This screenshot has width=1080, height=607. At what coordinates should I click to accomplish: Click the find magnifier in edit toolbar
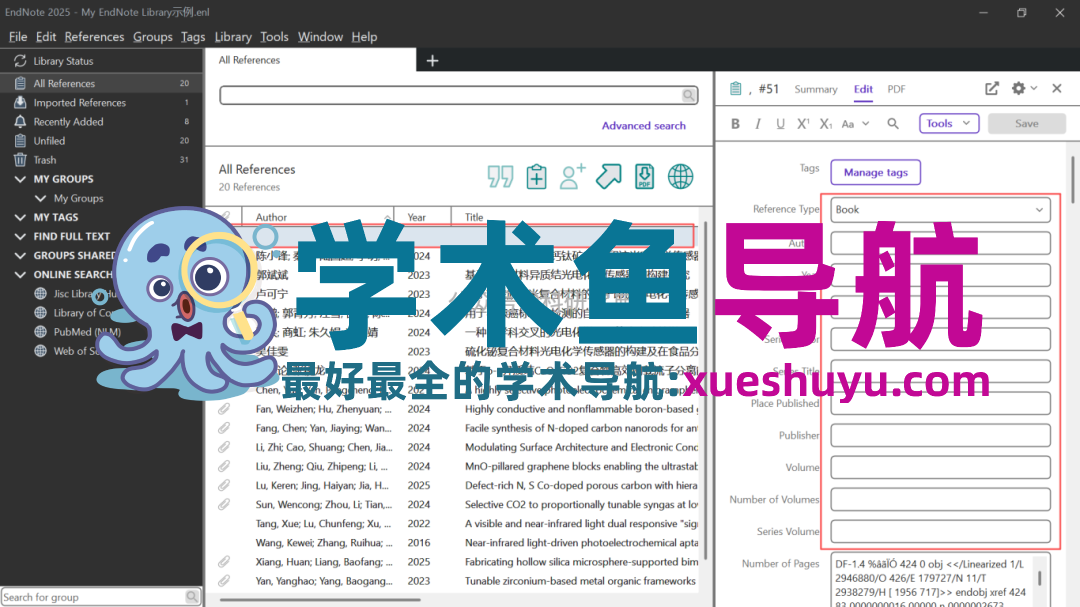893,123
